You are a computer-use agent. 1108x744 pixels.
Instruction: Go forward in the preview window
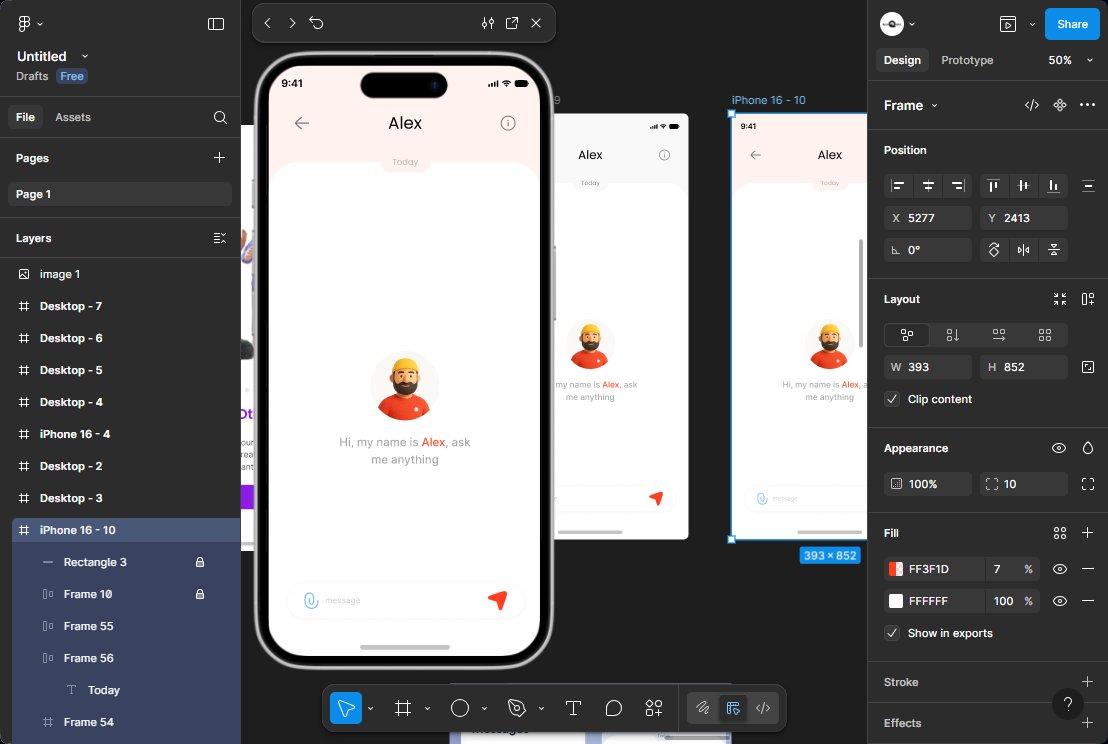(x=292, y=23)
